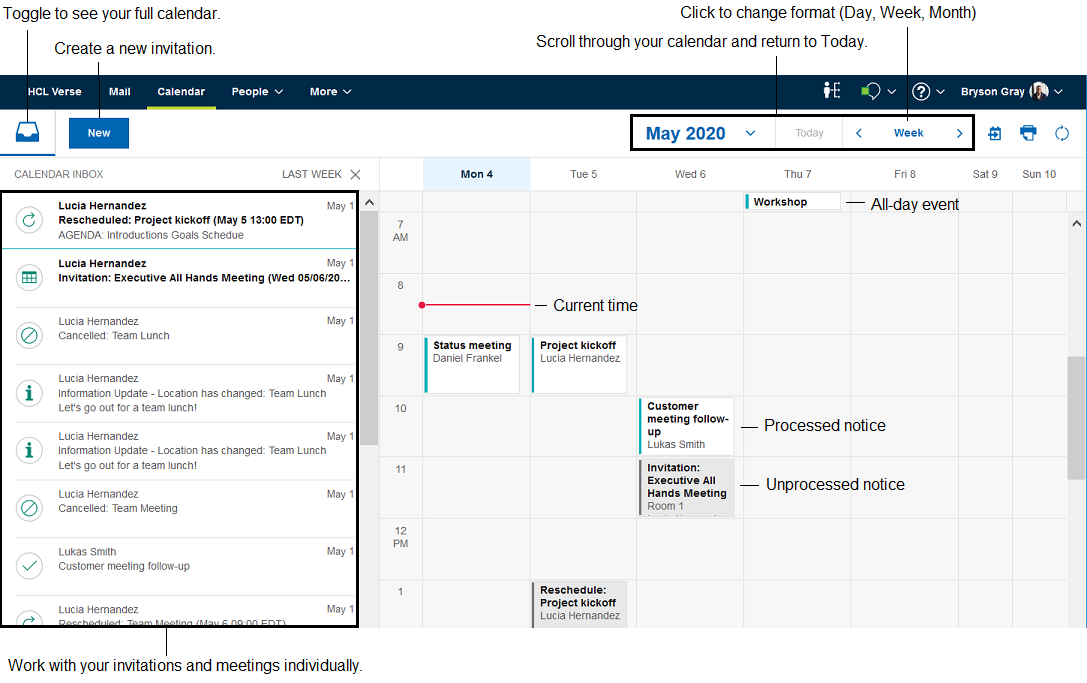Open the Mail tab

(x=120, y=92)
